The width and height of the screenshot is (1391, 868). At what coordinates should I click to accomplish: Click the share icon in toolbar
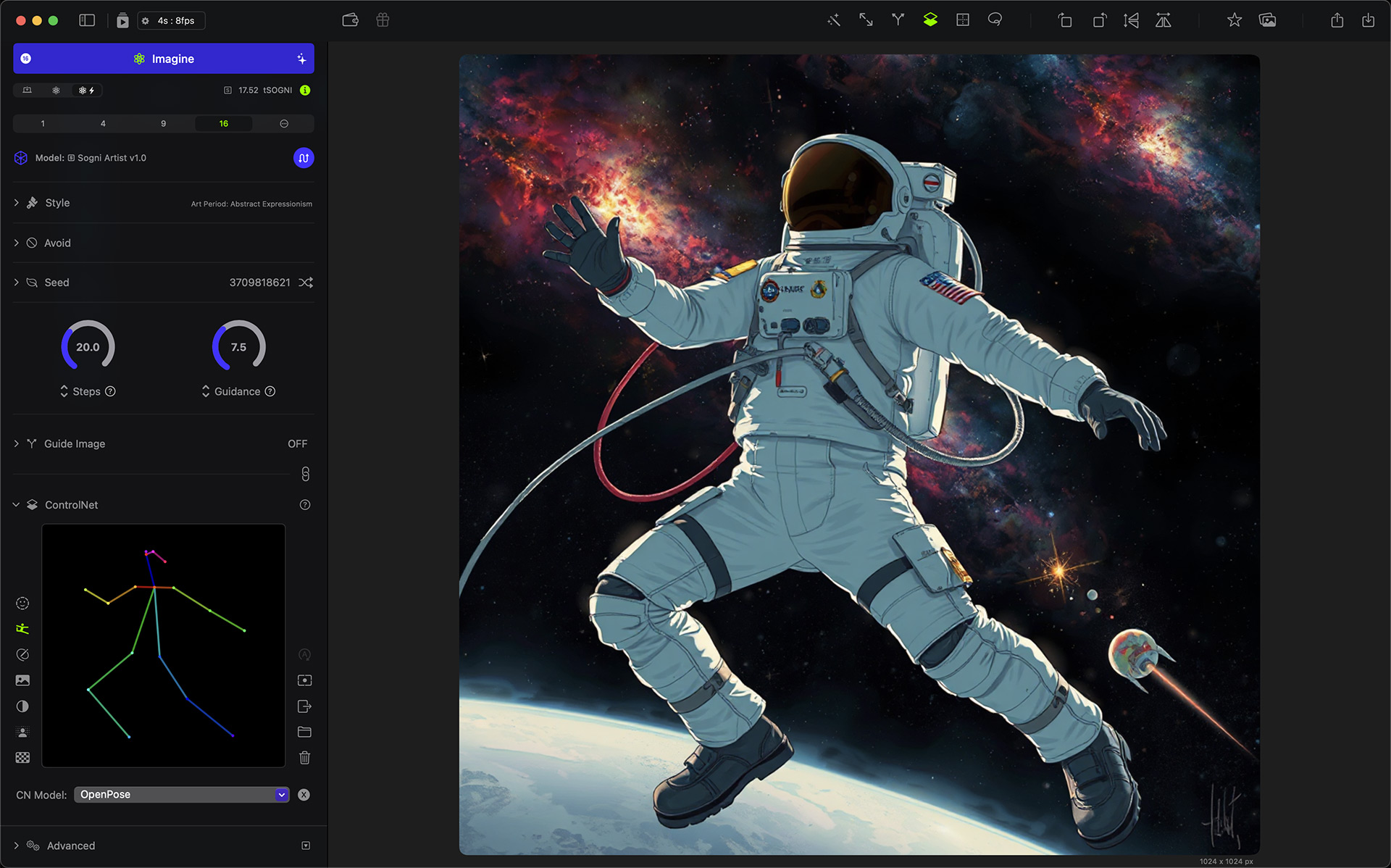(1337, 20)
